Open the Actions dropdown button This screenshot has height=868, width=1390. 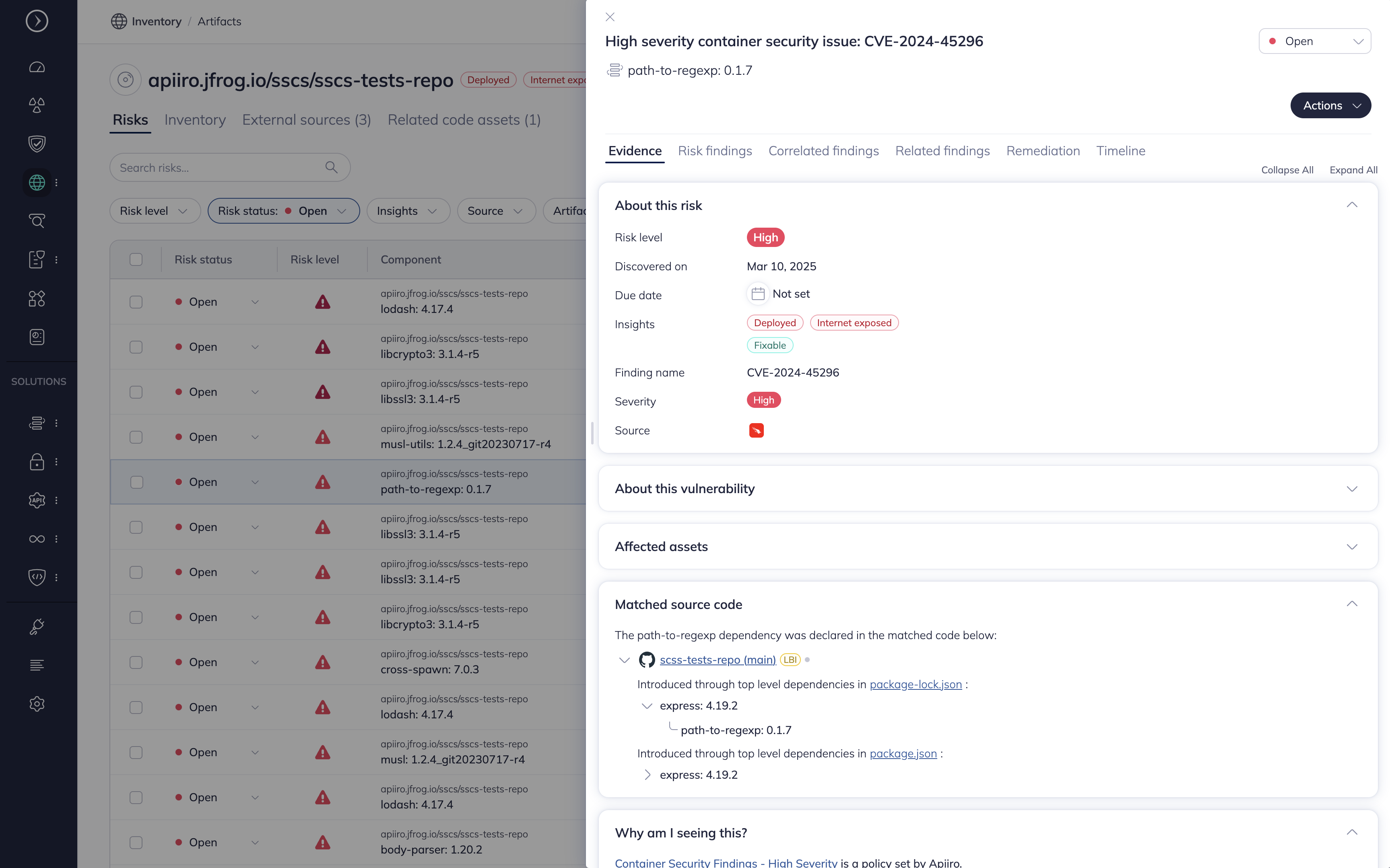(1330, 106)
